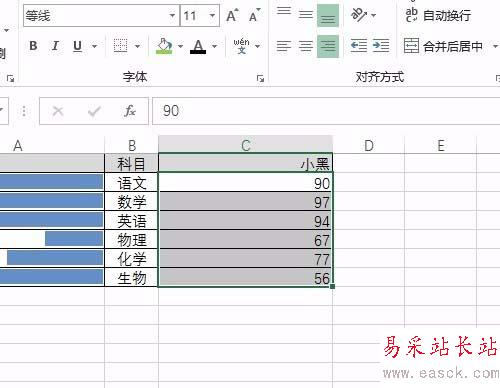Viewport: 500px width, 388px height.
Task: Increase indent icon
Action: 381,46
